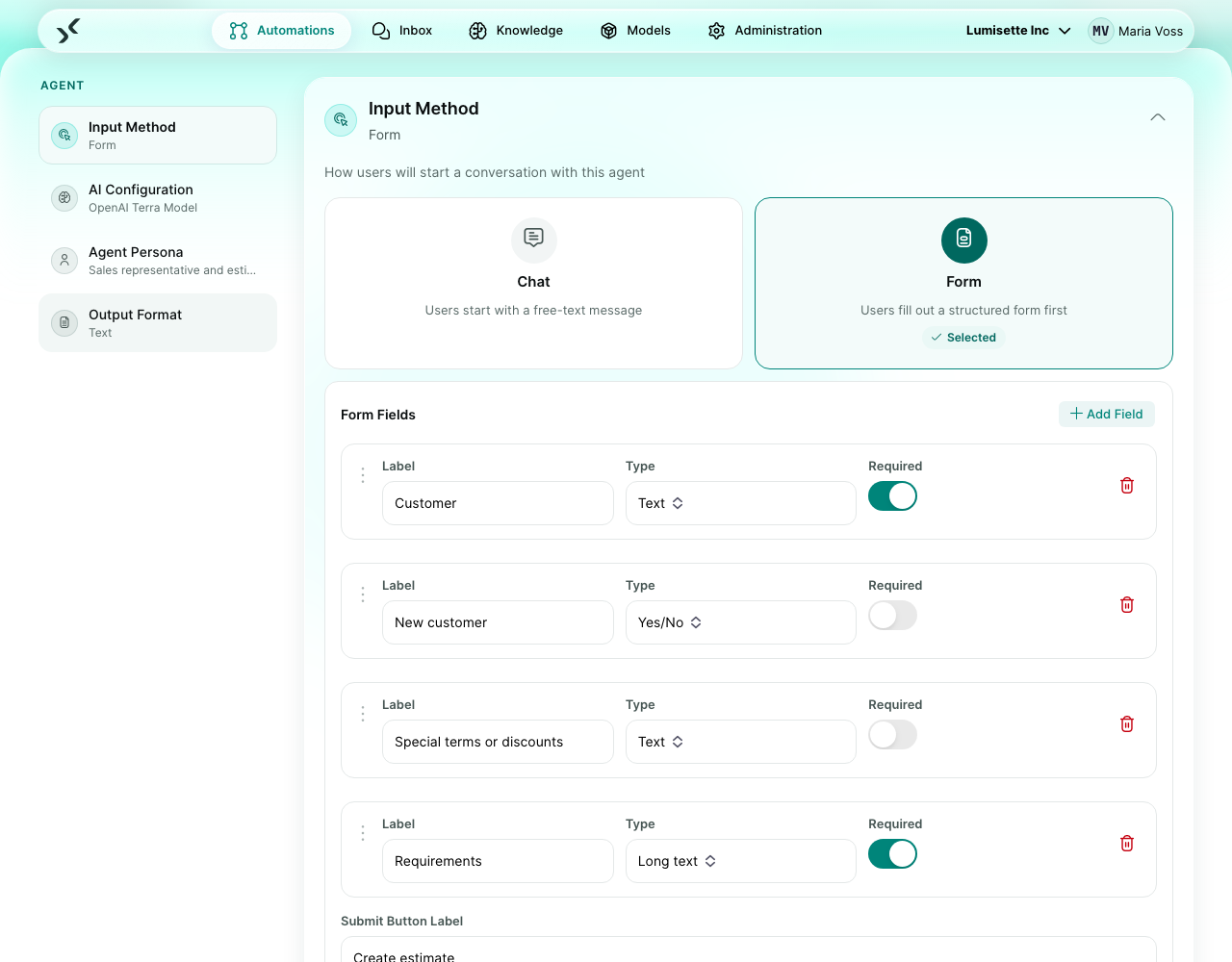
Task: Click the AI Configuration sidebar icon
Action: (64, 197)
